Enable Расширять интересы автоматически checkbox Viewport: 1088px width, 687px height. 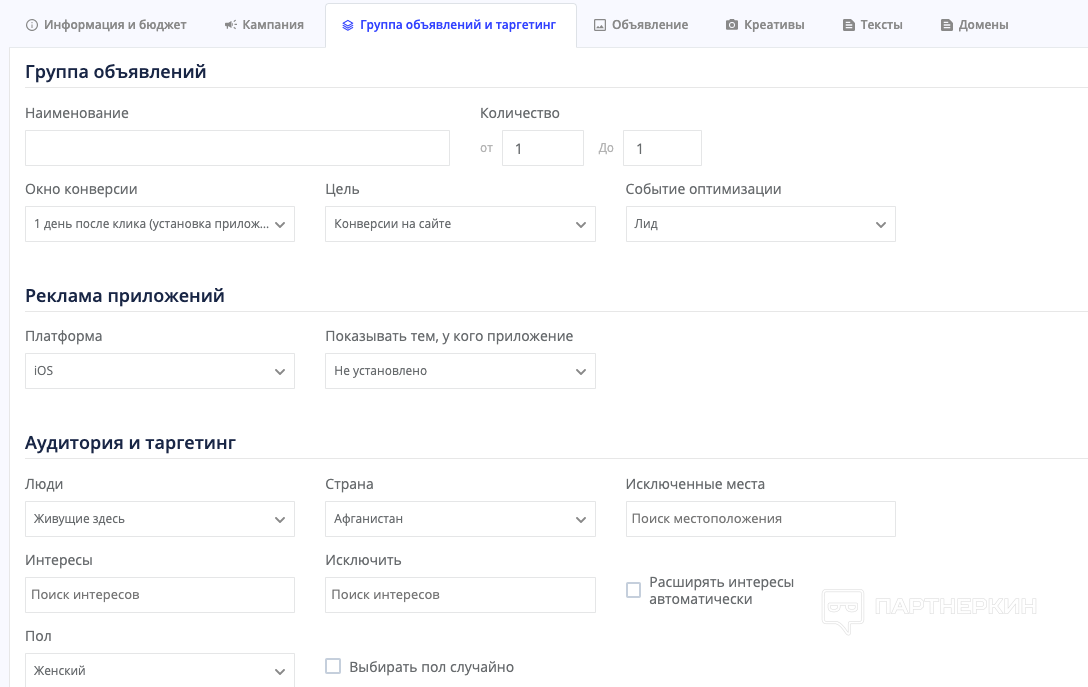633,590
